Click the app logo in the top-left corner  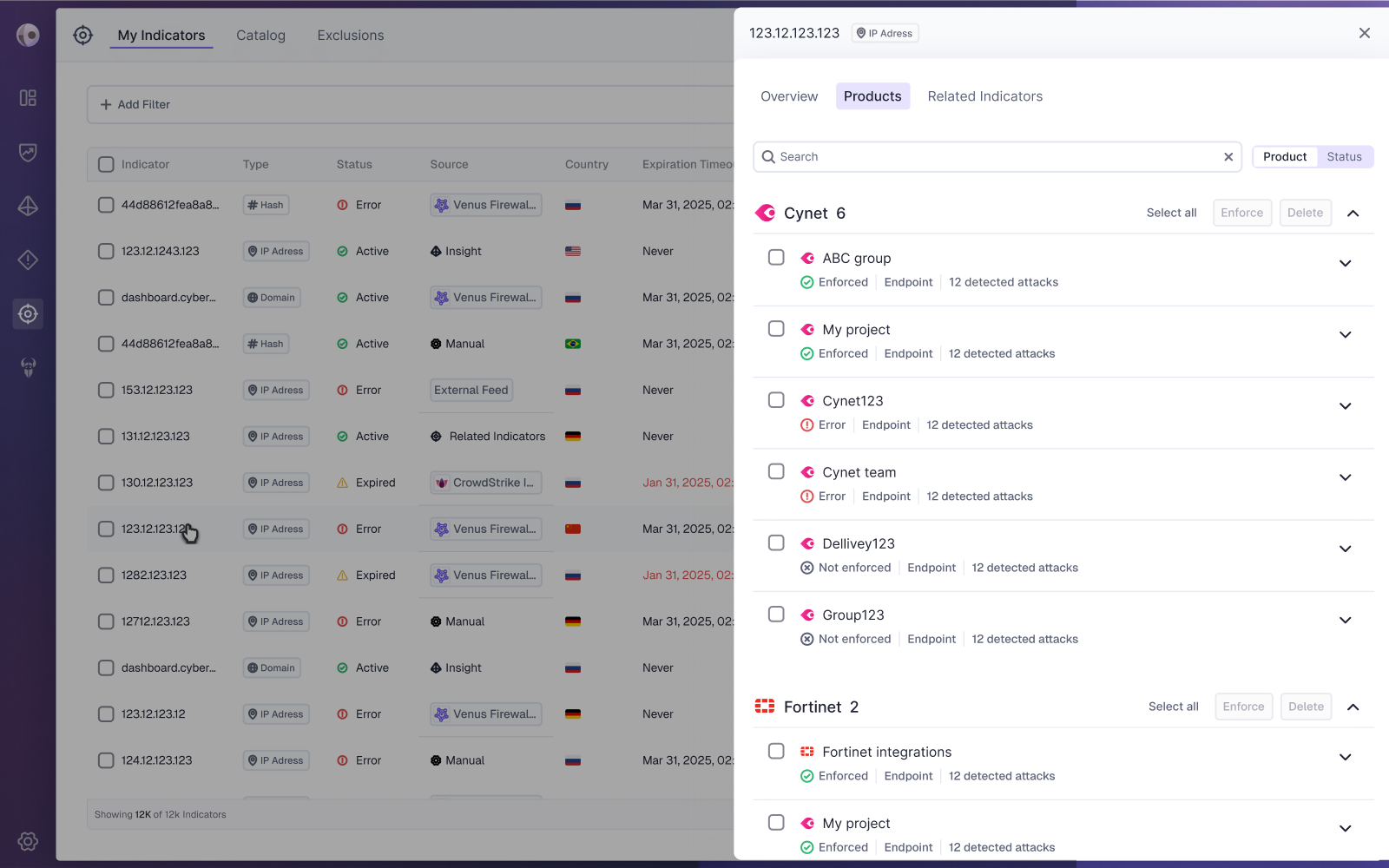(28, 35)
